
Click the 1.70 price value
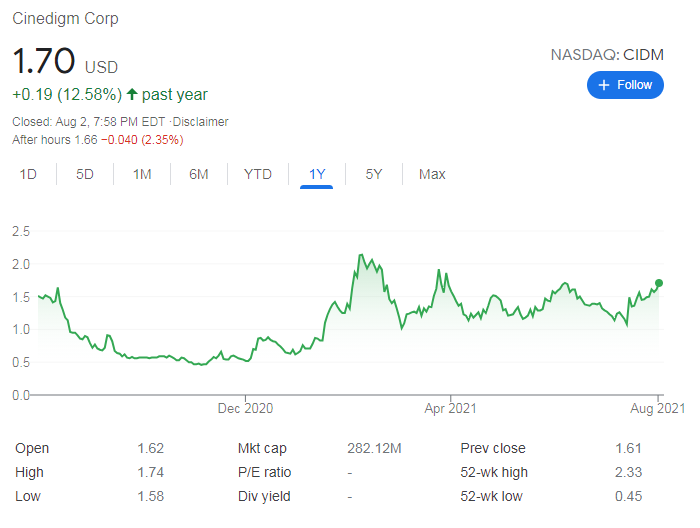(x=44, y=61)
